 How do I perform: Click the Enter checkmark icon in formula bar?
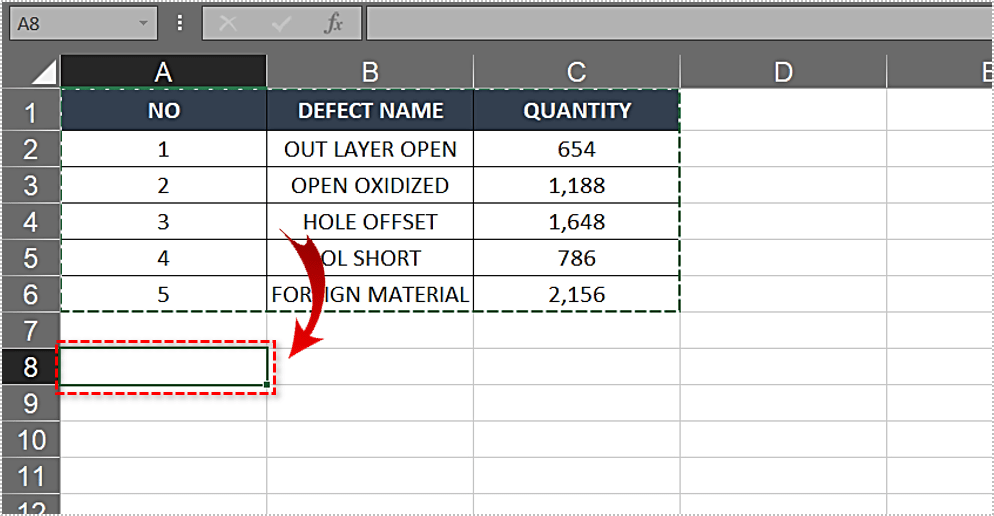281,24
